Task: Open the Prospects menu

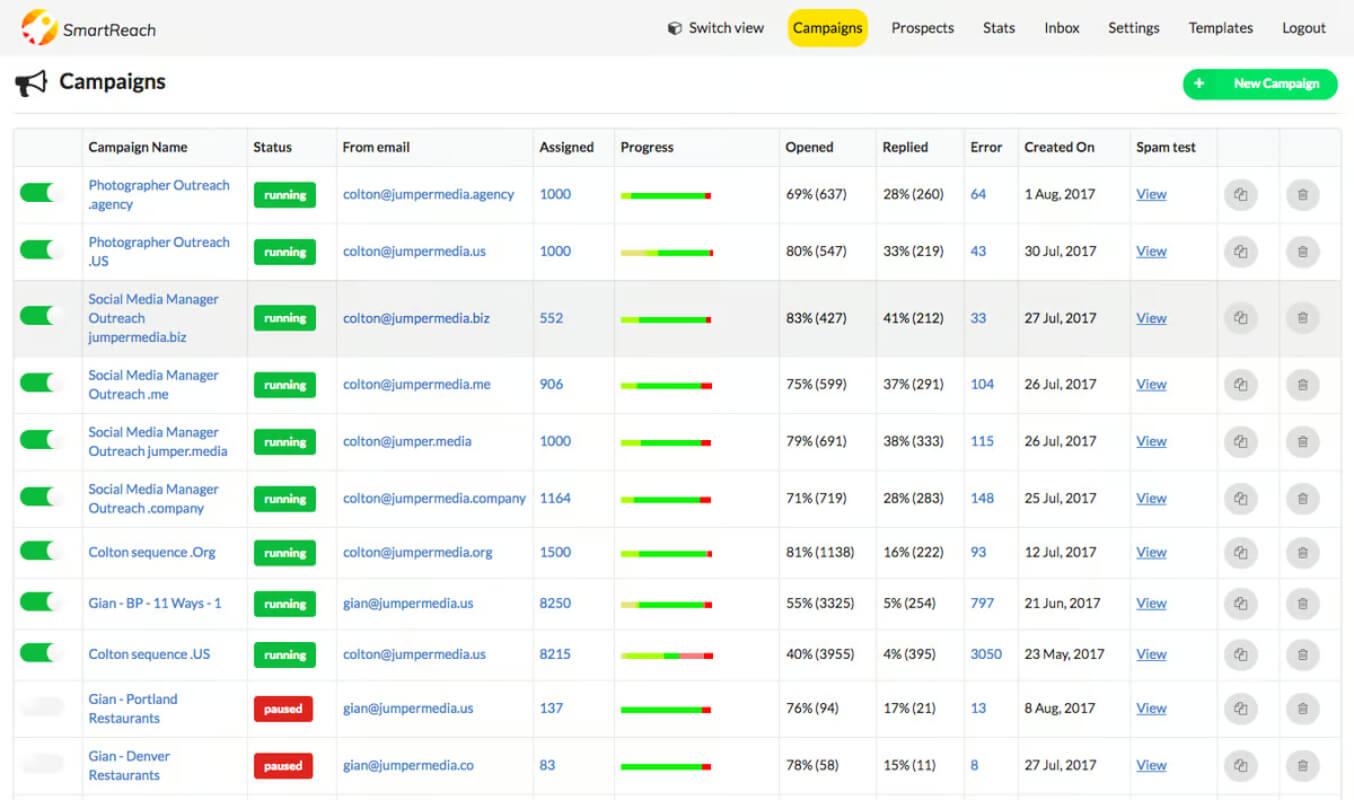Action: (x=922, y=28)
